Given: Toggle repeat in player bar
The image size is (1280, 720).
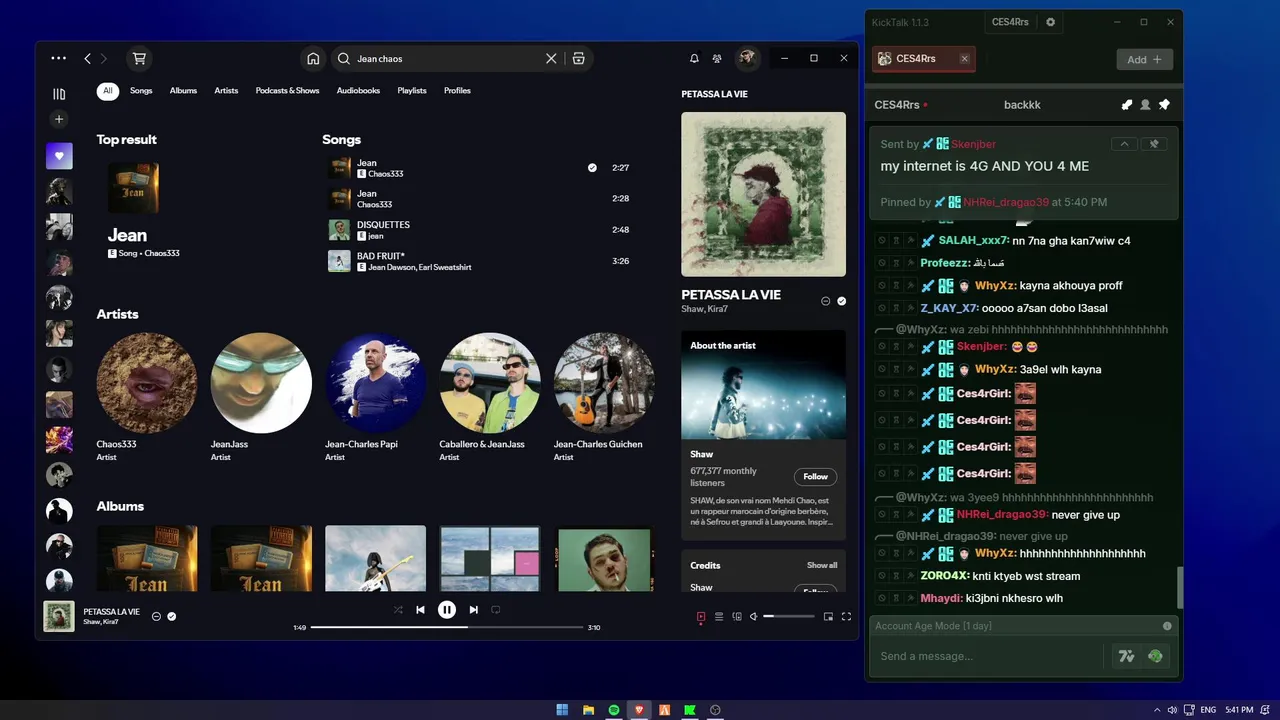Looking at the screenshot, I should pyautogui.click(x=495, y=609).
